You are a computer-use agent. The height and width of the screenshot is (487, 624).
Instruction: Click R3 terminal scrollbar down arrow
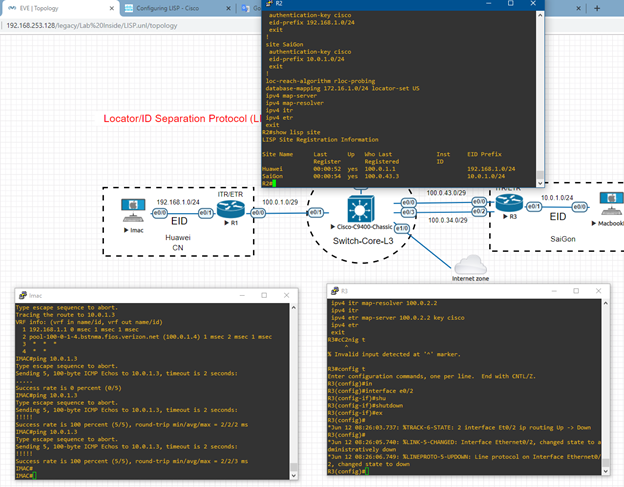(606, 471)
